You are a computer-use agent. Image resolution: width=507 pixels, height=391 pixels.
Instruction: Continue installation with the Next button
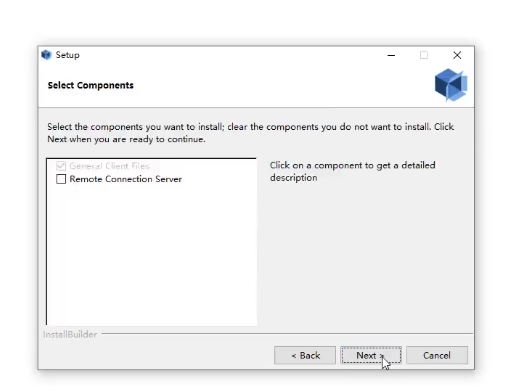tap(371, 355)
